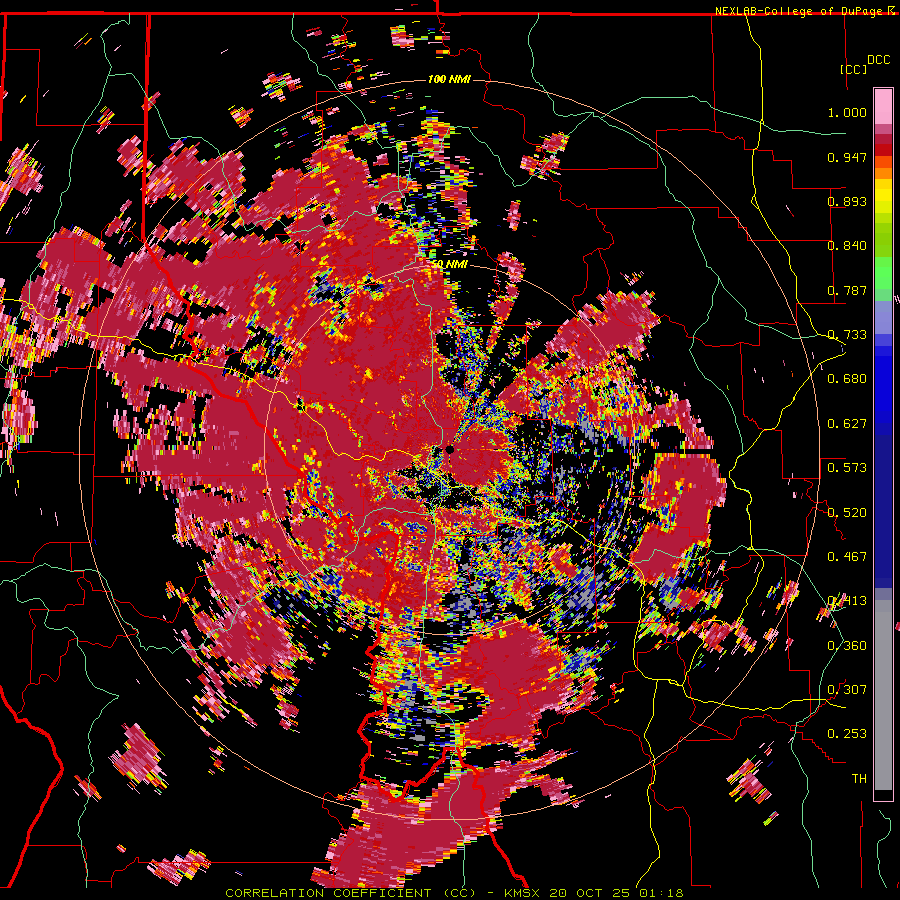Select the 0.893 legend value

[x=847, y=201]
